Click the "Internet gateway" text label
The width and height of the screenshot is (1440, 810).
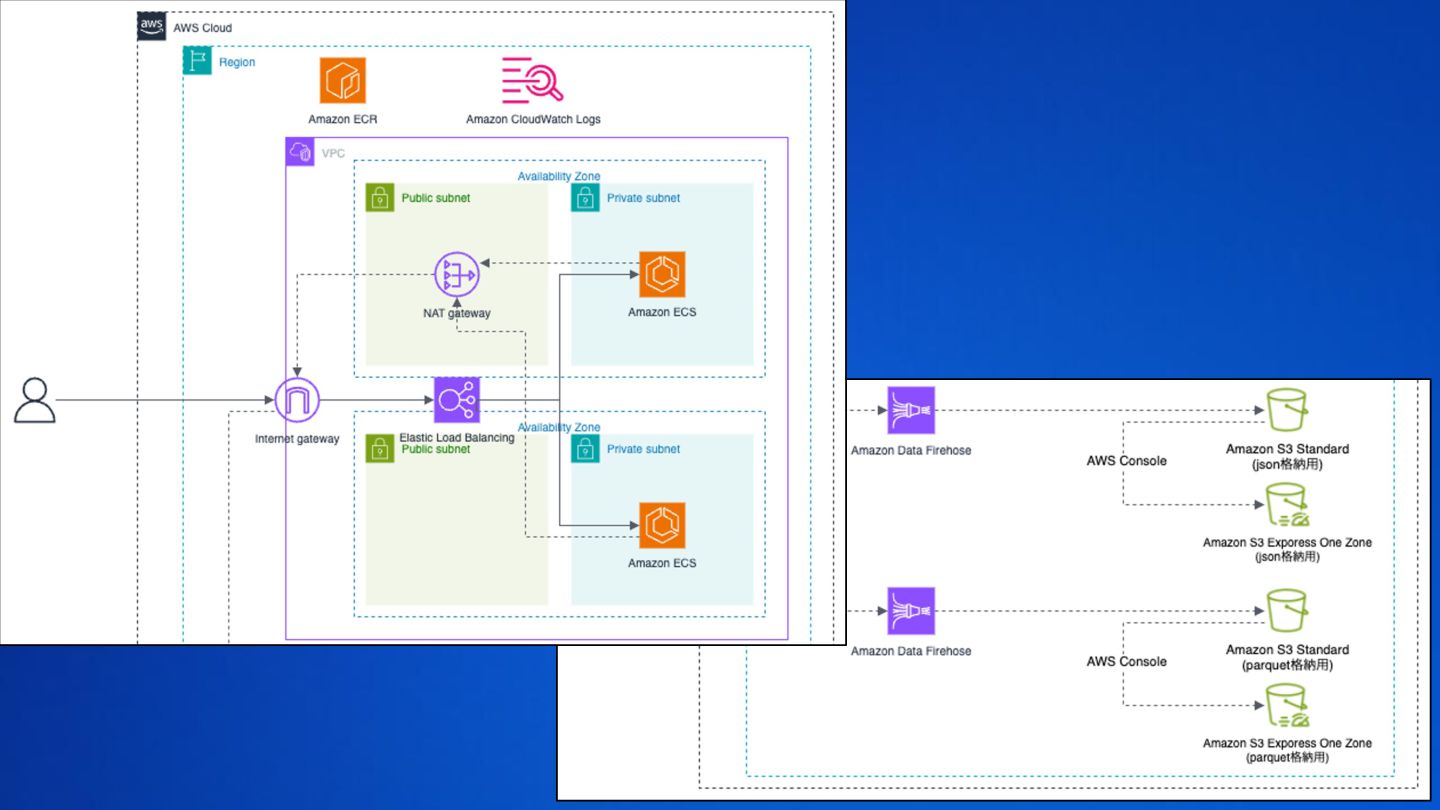click(x=297, y=439)
